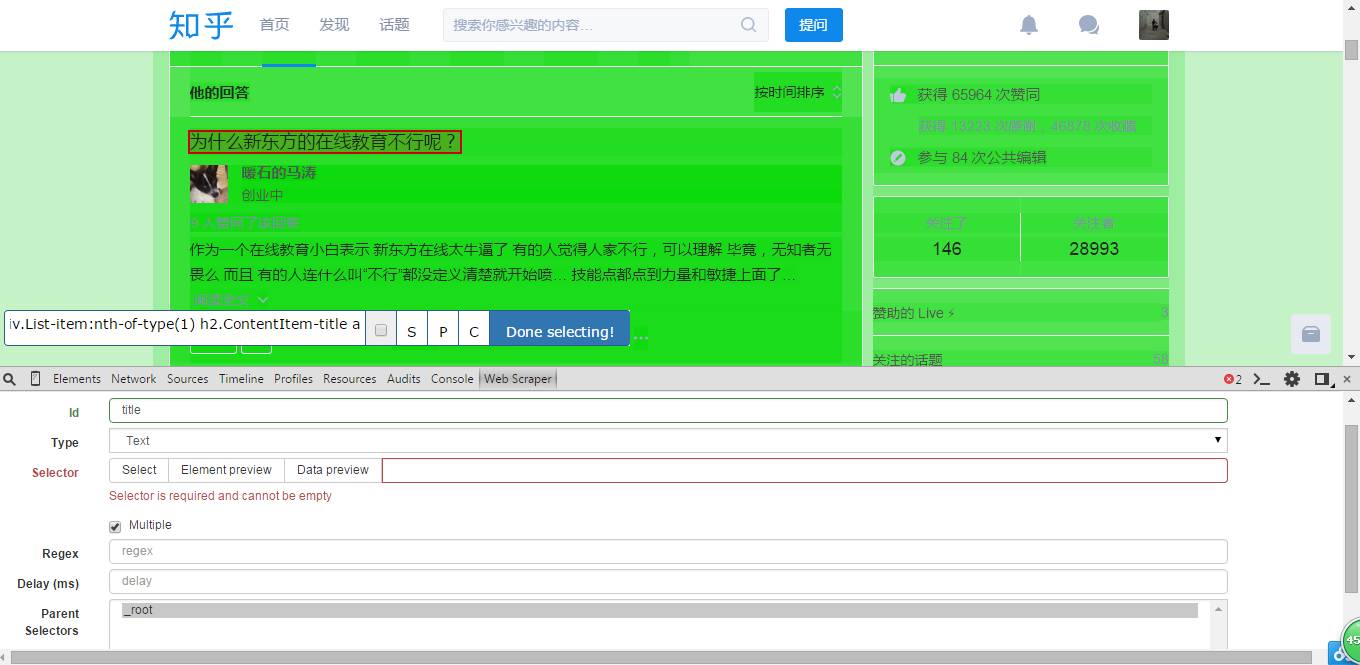The height and width of the screenshot is (665, 1360).
Task: Close the DevTools panel
Action: pyautogui.click(x=1347, y=379)
